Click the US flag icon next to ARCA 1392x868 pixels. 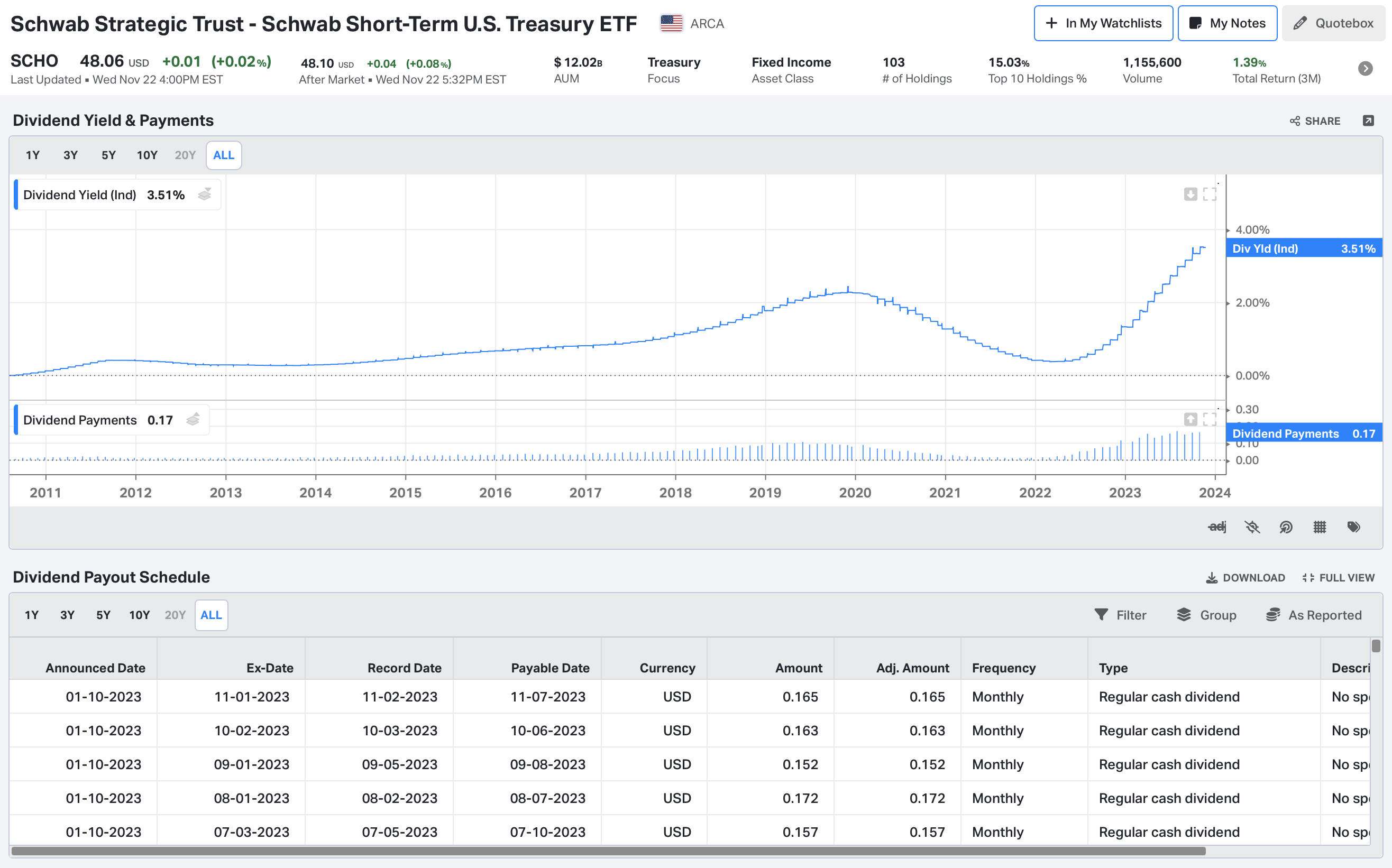(671, 24)
